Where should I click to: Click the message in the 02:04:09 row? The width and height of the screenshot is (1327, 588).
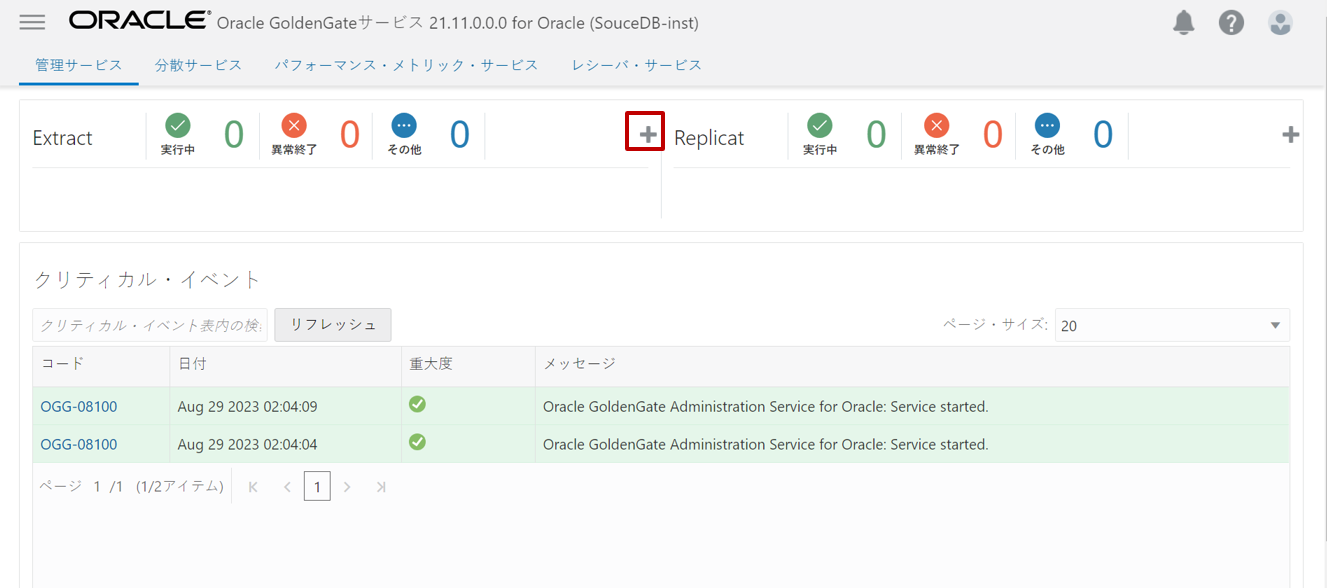coord(765,407)
